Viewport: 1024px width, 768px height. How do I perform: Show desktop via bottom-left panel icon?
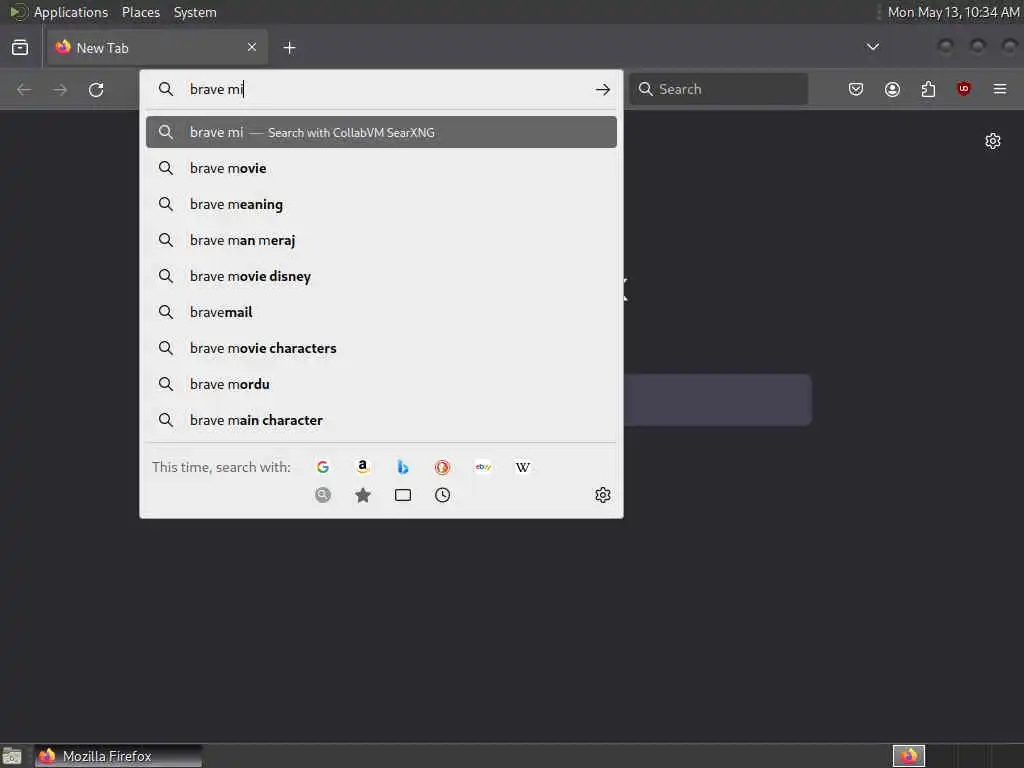(x=12, y=757)
